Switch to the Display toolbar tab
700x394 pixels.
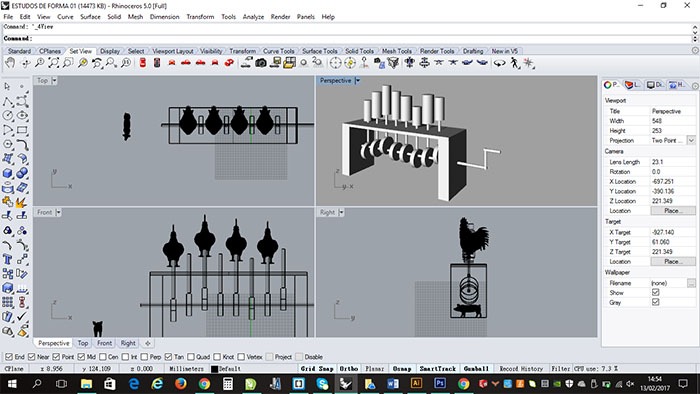pyautogui.click(x=110, y=51)
